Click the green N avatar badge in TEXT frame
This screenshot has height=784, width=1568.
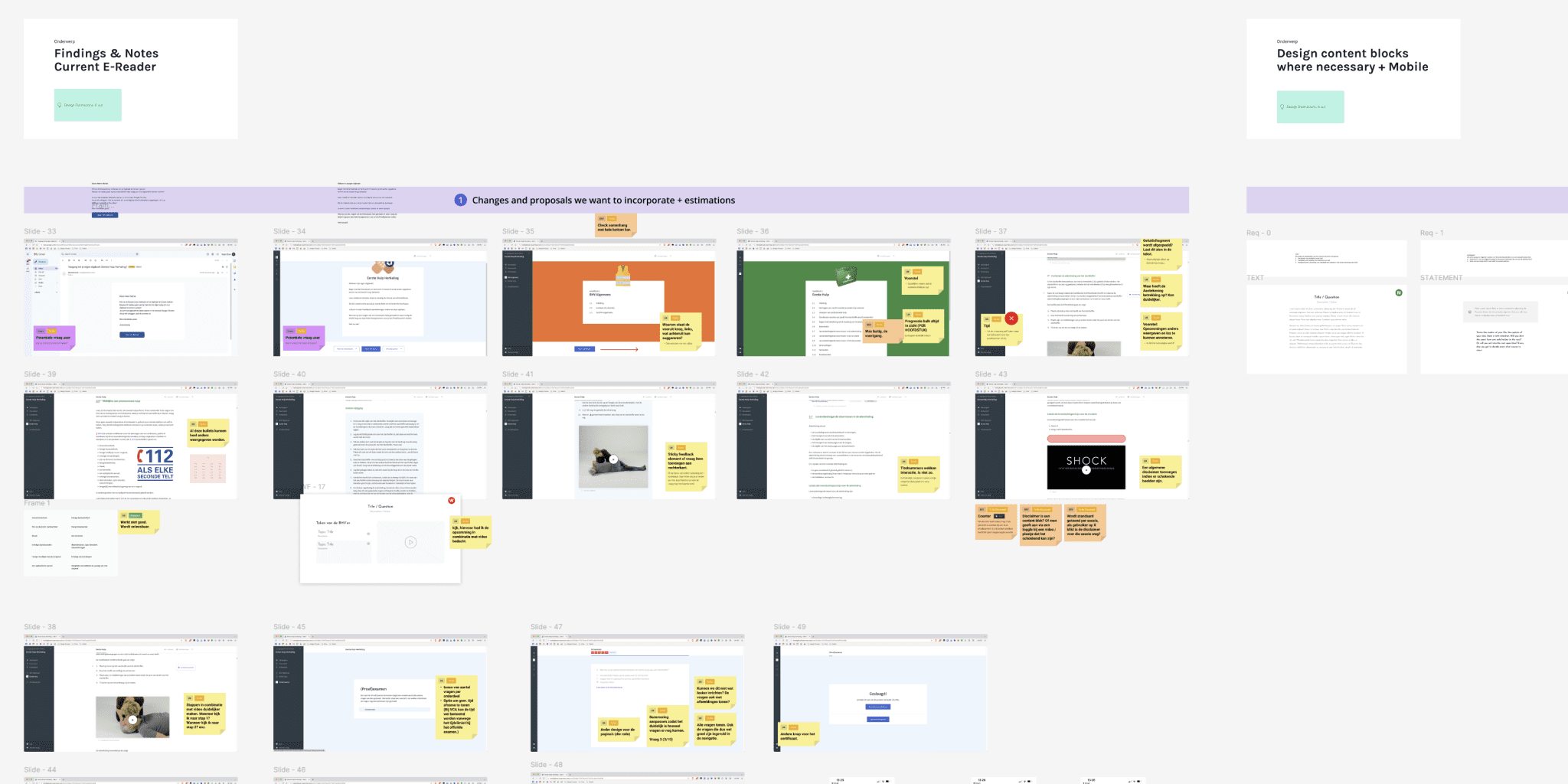1398,292
